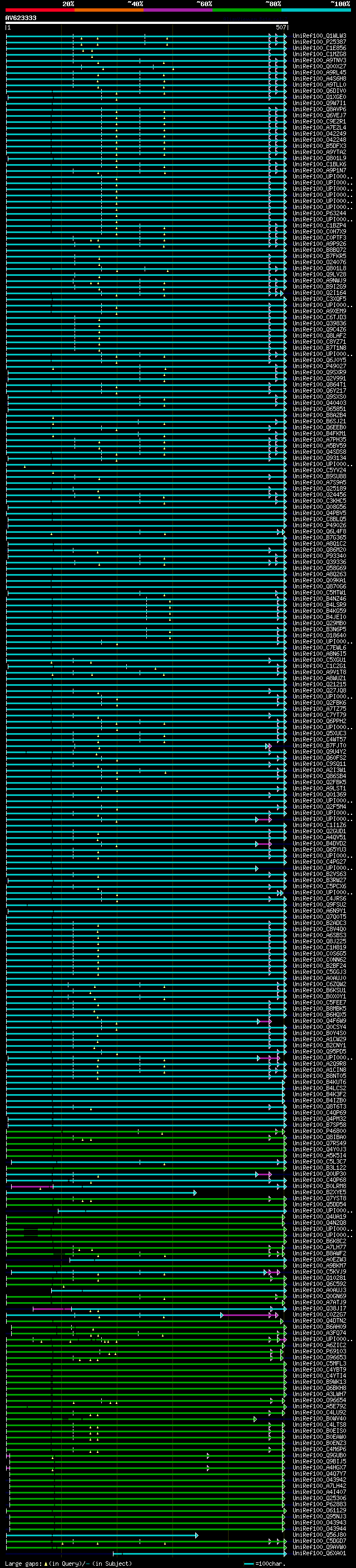The width and height of the screenshot is (356, 1568).
Task: Select hit label UniRef100_C5KVJ9
Action: [319, 1272]
